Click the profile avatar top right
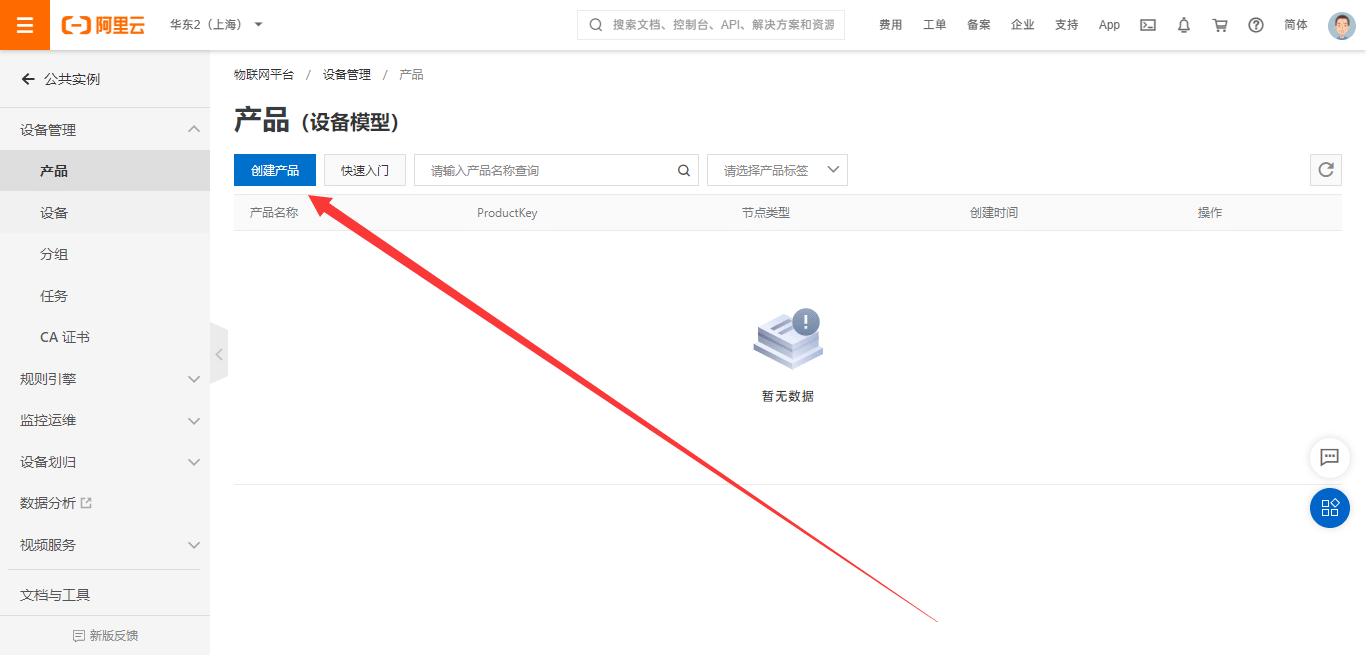 click(1341, 25)
